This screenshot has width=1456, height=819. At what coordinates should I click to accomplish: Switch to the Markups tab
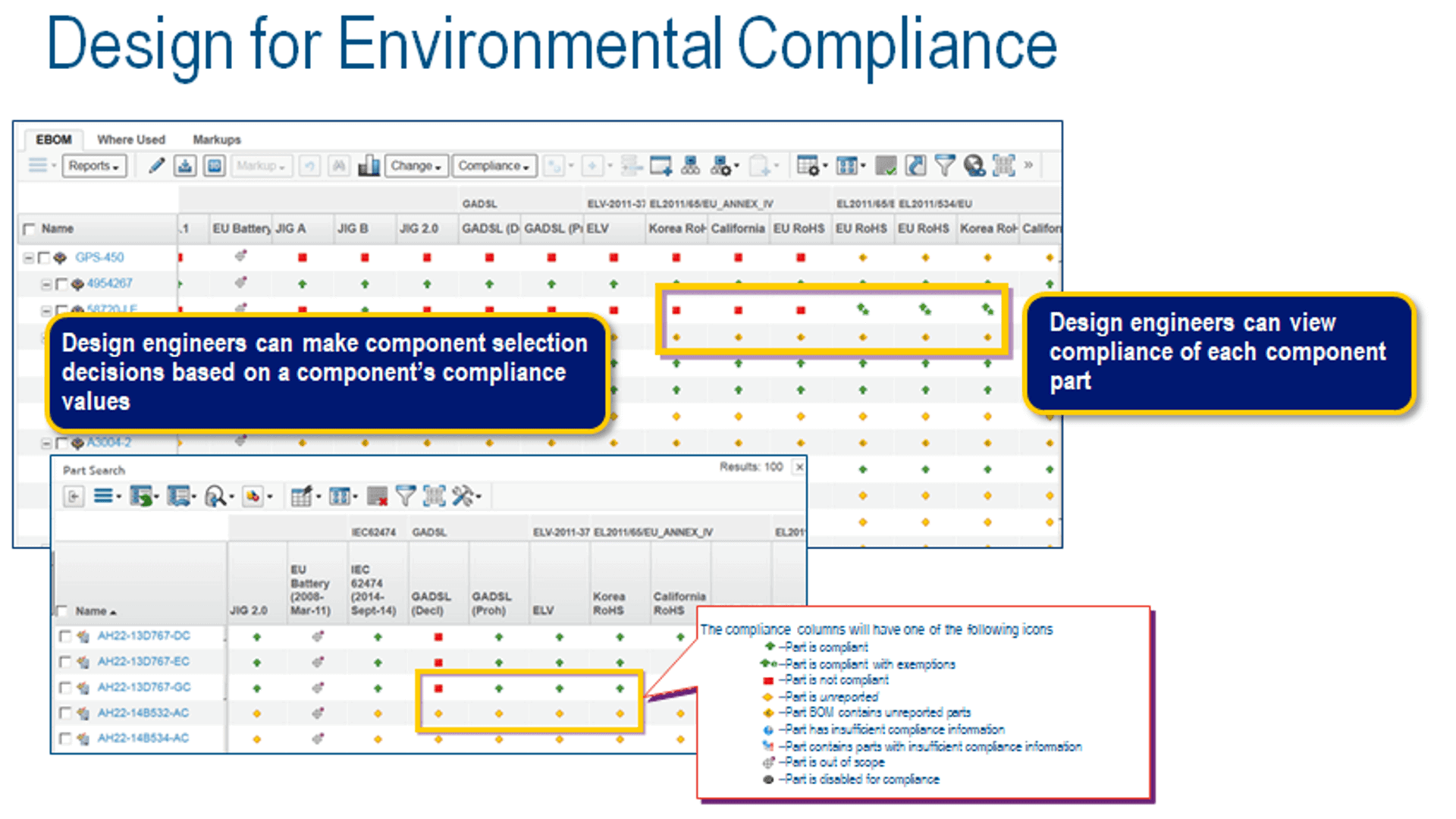[x=217, y=140]
